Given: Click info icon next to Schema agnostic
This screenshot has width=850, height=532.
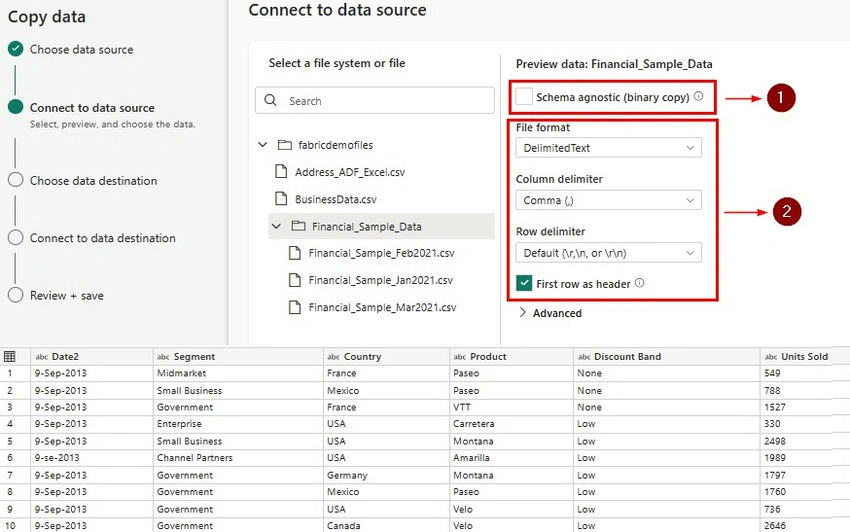Looking at the screenshot, I should (x=699, y=96).
